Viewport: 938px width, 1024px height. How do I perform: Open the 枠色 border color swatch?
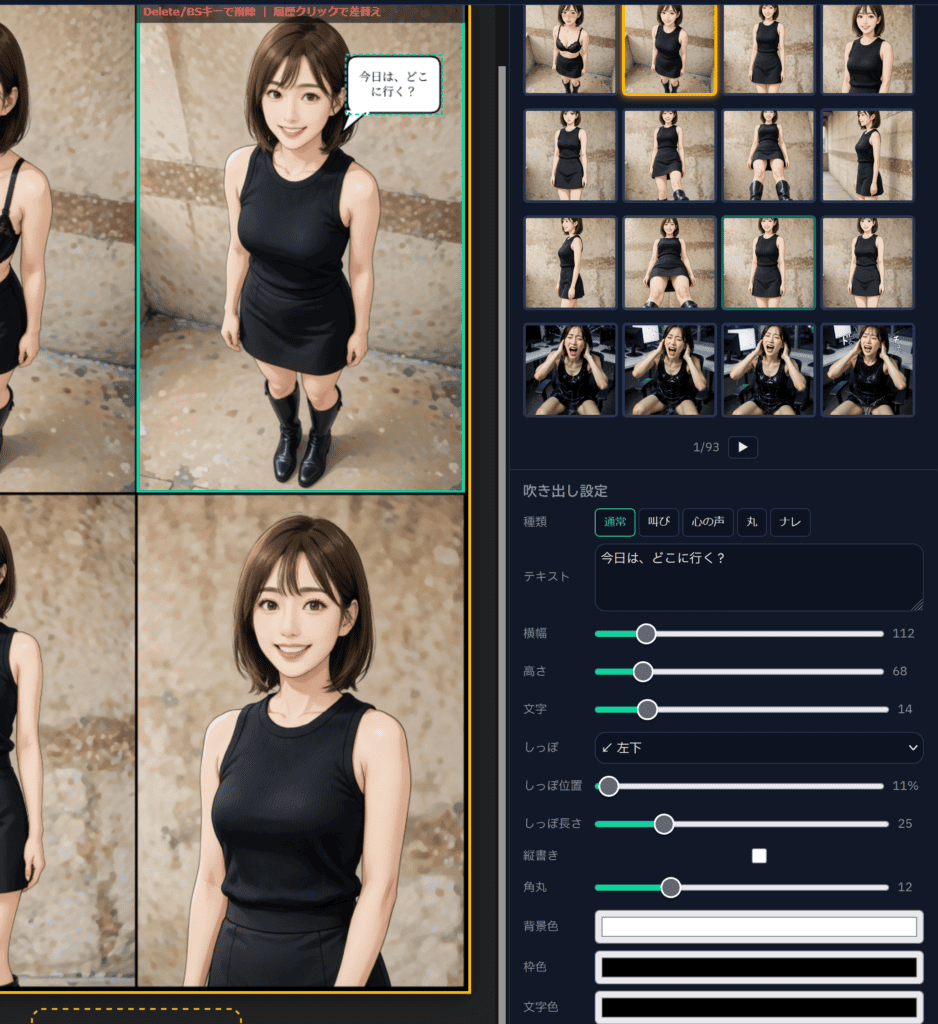(758, 967)
